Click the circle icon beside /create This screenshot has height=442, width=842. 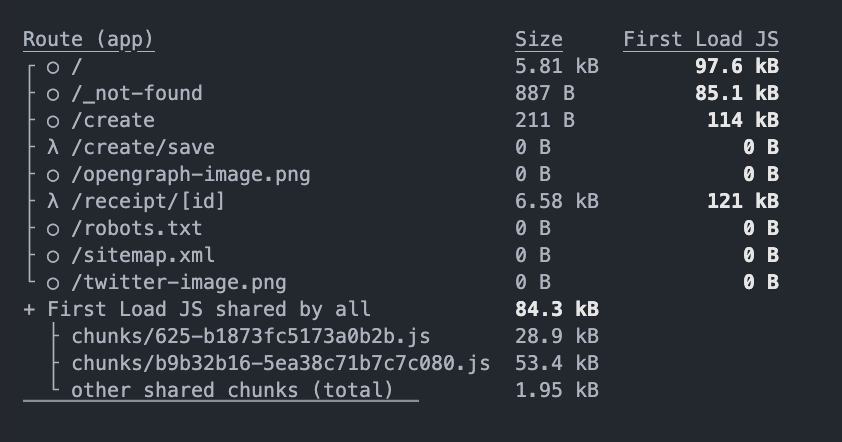(53, 121)
